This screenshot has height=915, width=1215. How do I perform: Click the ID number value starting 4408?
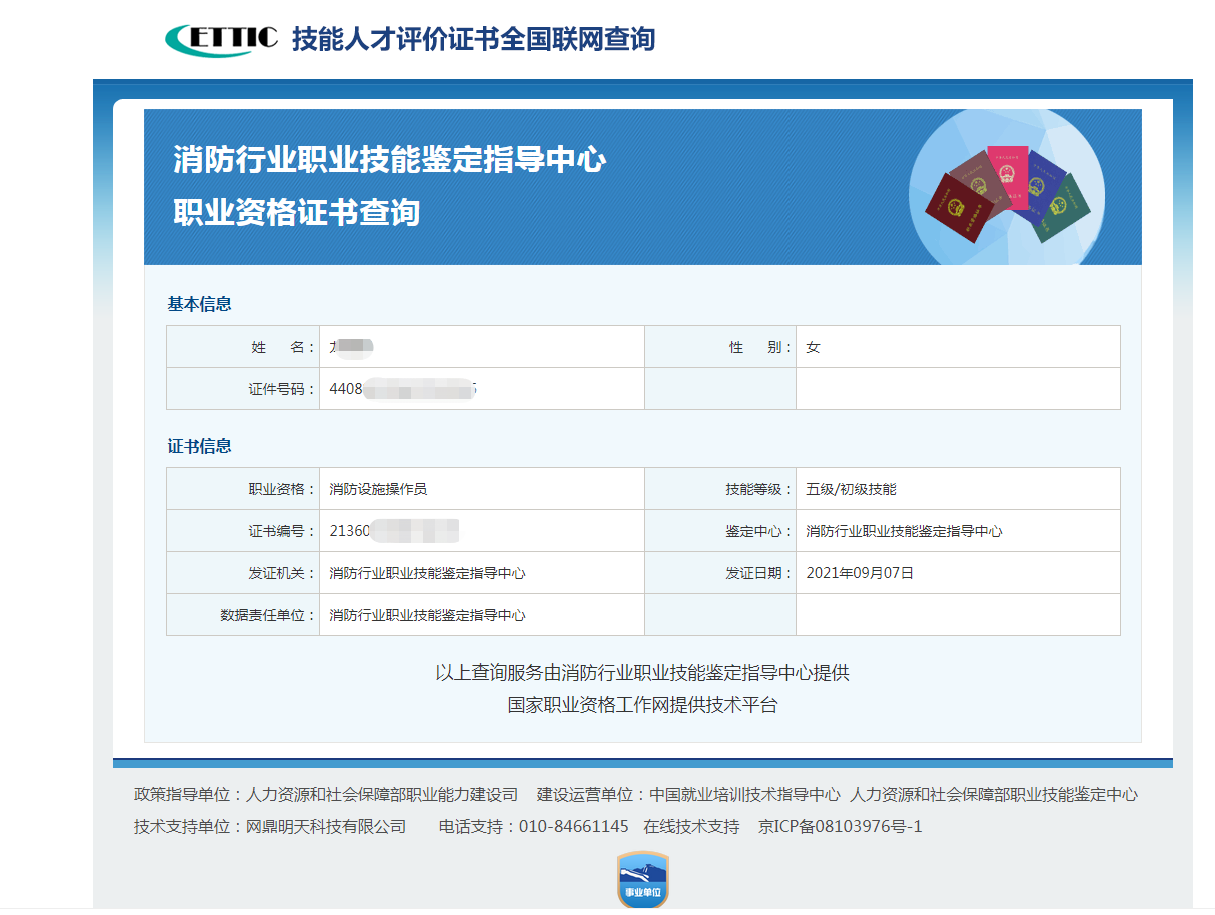point(403,389)
